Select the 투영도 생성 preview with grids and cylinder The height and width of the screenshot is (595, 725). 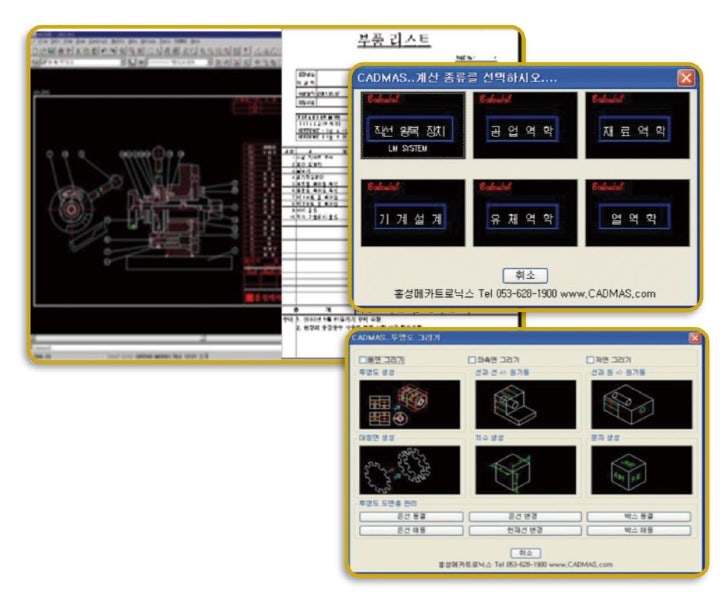pos(410,405)
